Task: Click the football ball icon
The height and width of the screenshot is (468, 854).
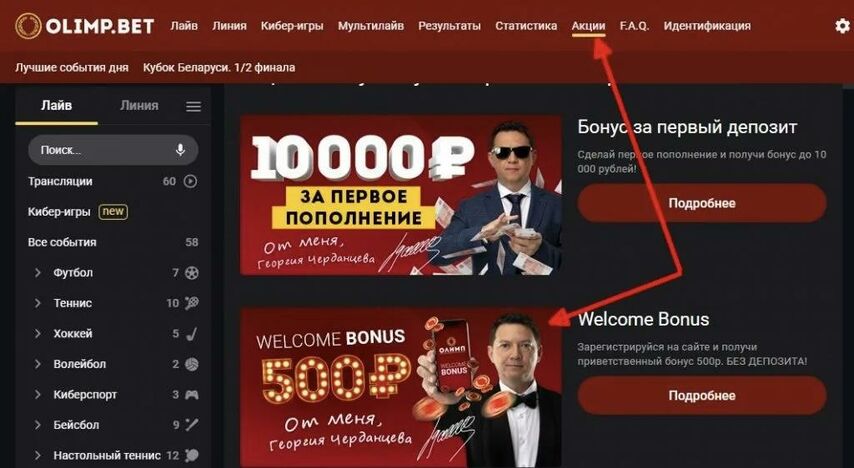Action: point(192,272)
